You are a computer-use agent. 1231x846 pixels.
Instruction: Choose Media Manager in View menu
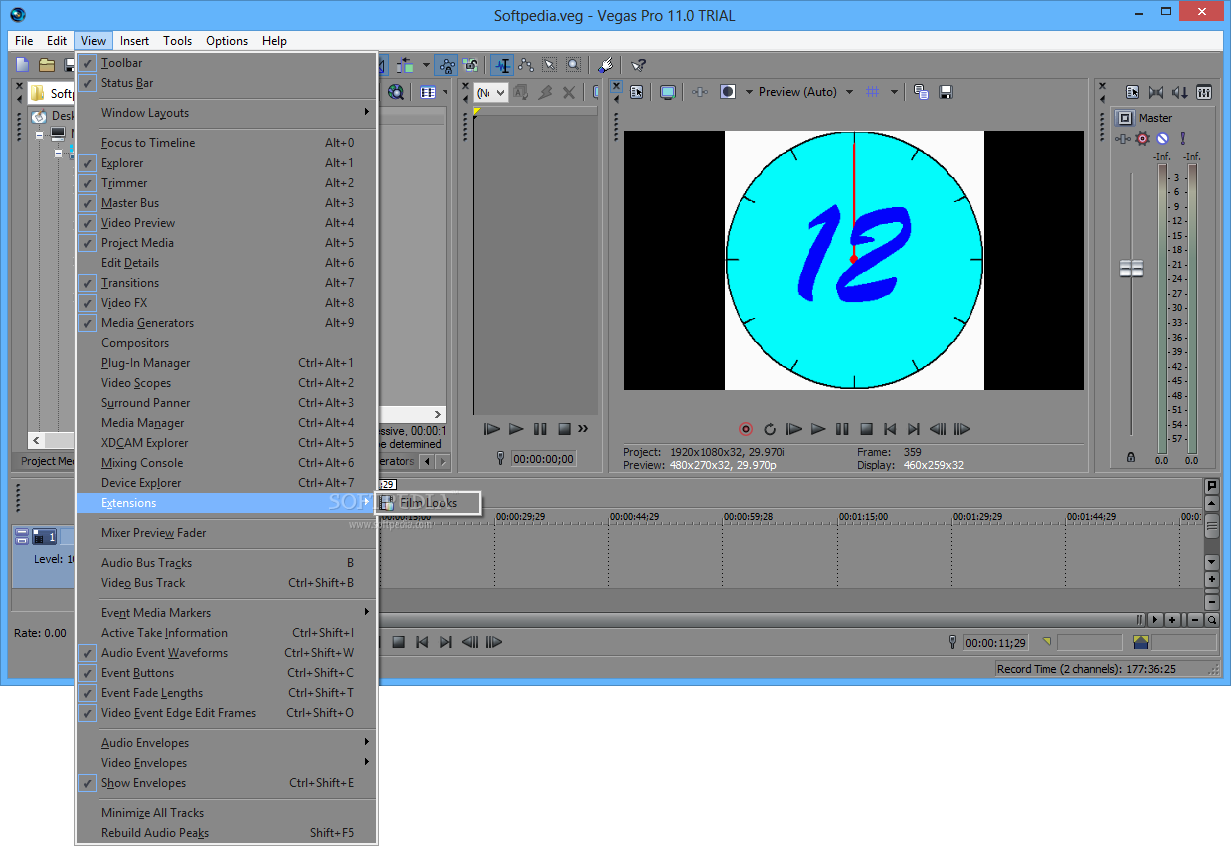(227, 423)
